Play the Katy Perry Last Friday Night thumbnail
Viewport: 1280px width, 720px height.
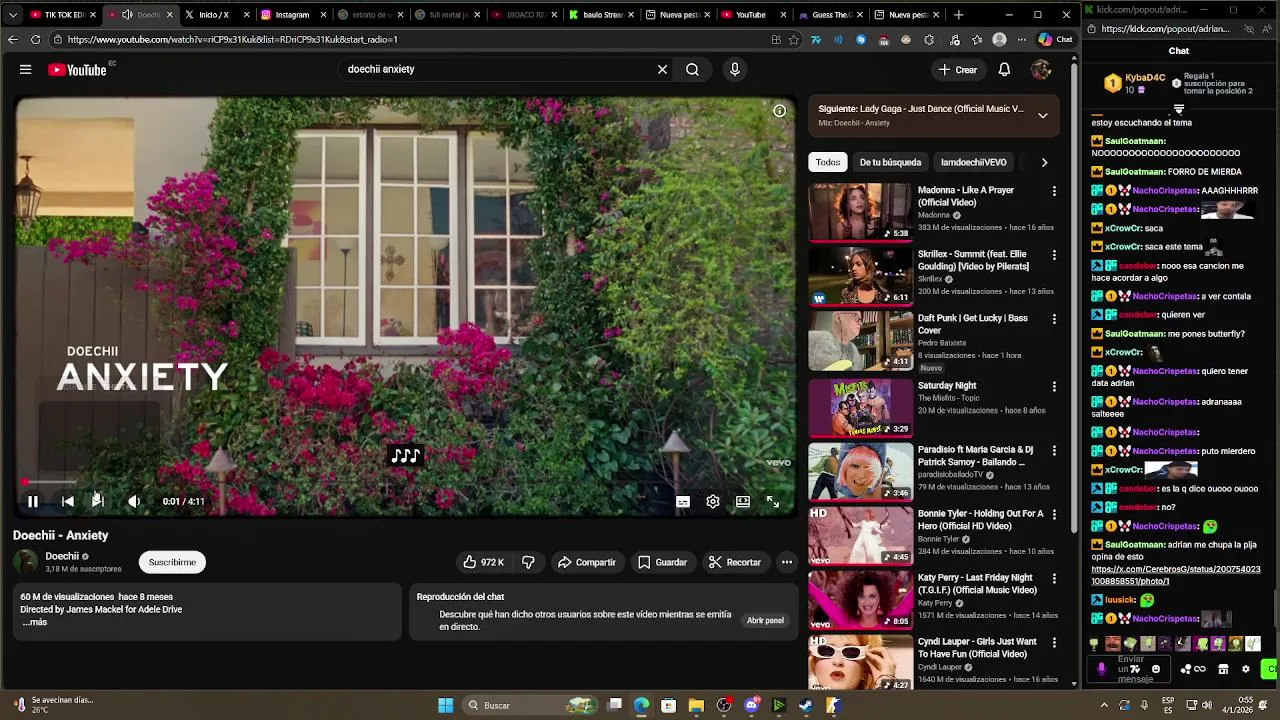click(860, 600)
